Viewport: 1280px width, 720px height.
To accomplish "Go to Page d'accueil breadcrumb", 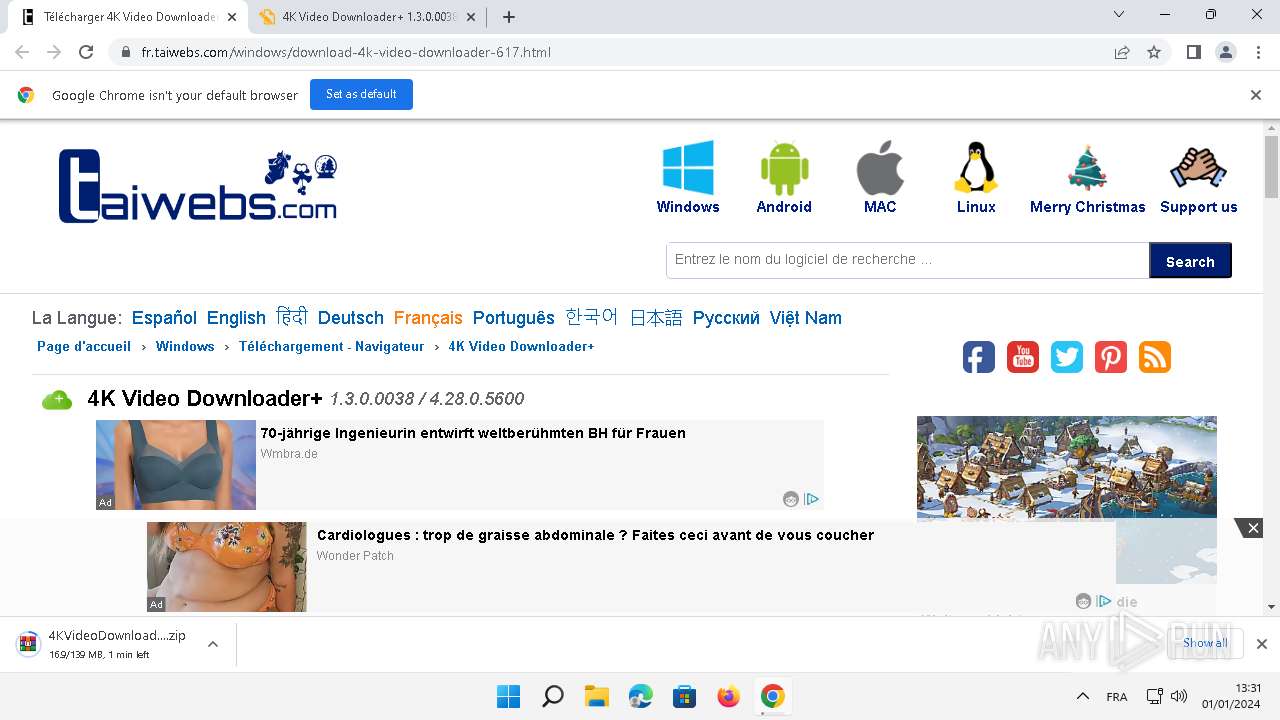I will point(84,346).
